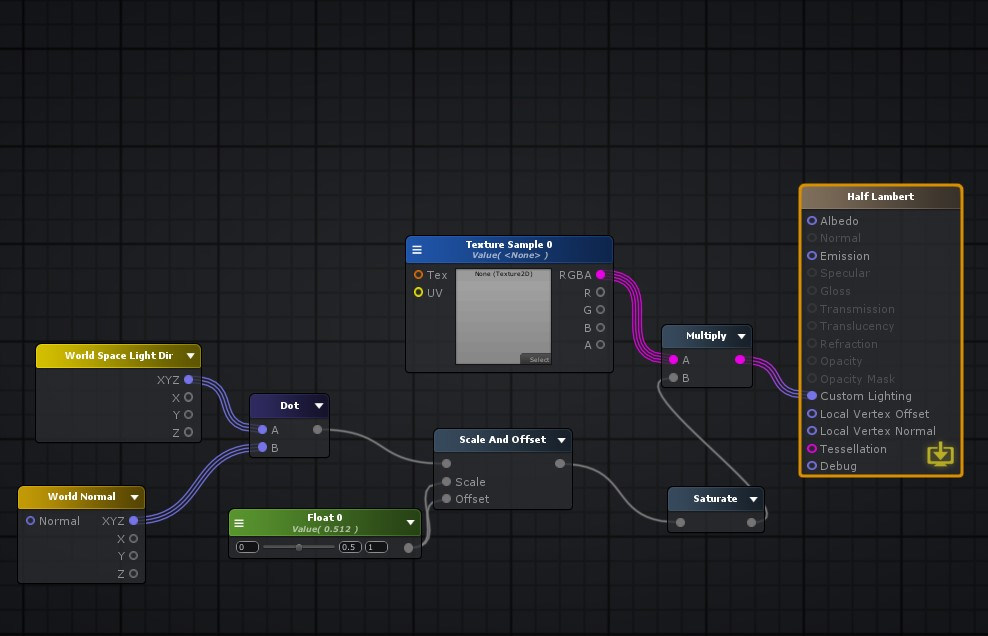Expand the Dot node dropdown arrow
The width and height of the screenshot is (988, 636).
click(319, 405)
